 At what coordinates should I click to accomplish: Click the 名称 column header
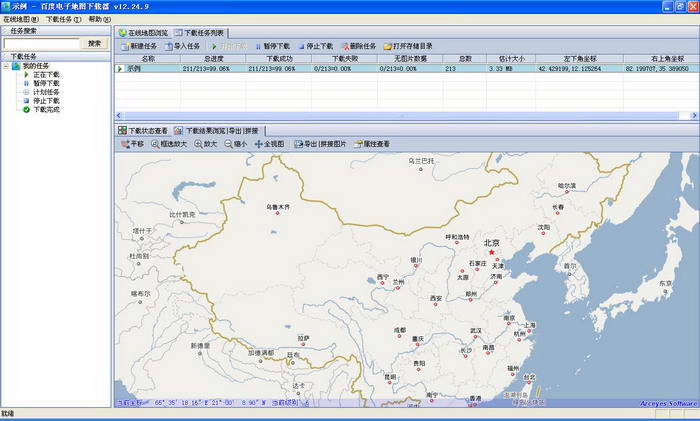tap(148, 58)
